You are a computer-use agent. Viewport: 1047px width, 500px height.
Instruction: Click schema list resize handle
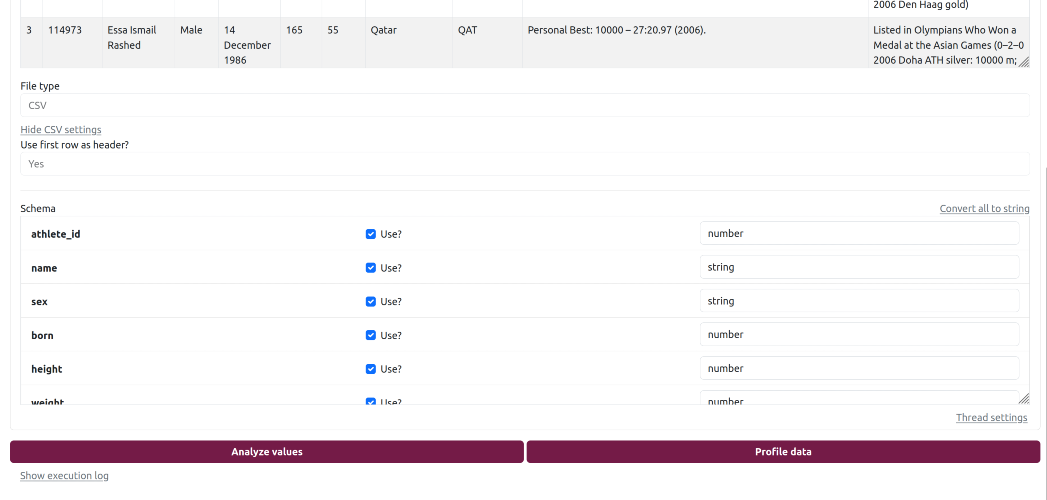click(x=1024, y=399)
